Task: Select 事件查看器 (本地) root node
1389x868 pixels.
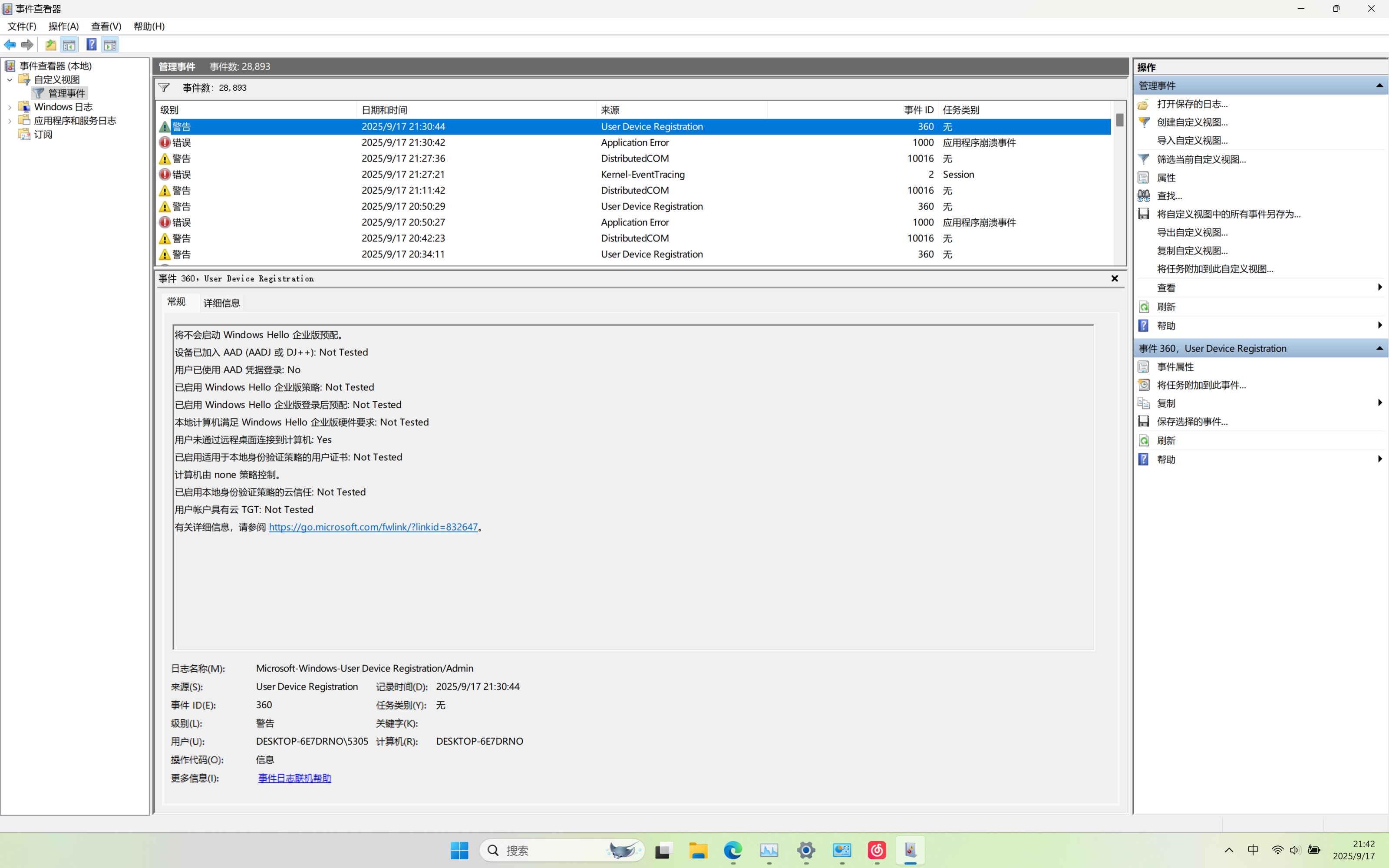Action: (56, 66)
